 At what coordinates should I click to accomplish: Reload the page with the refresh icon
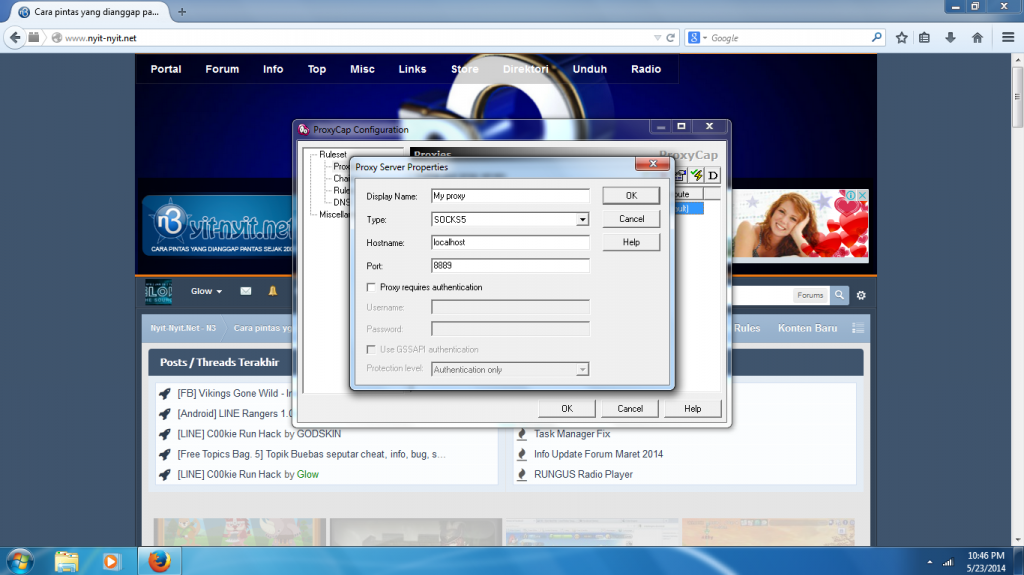point(671,38)
